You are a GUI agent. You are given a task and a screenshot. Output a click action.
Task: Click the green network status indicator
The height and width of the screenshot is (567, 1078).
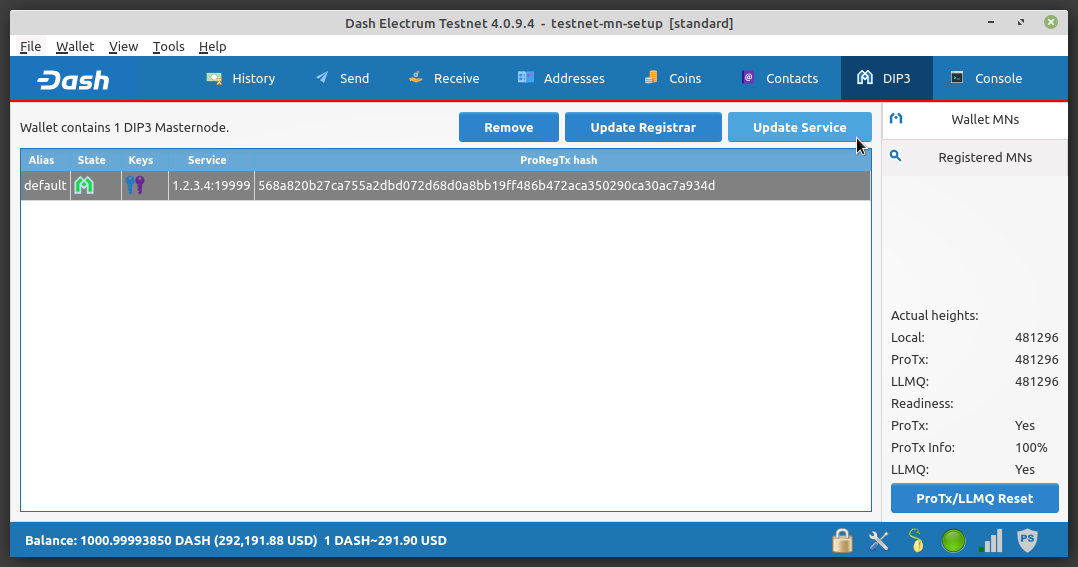coord(954,541)
